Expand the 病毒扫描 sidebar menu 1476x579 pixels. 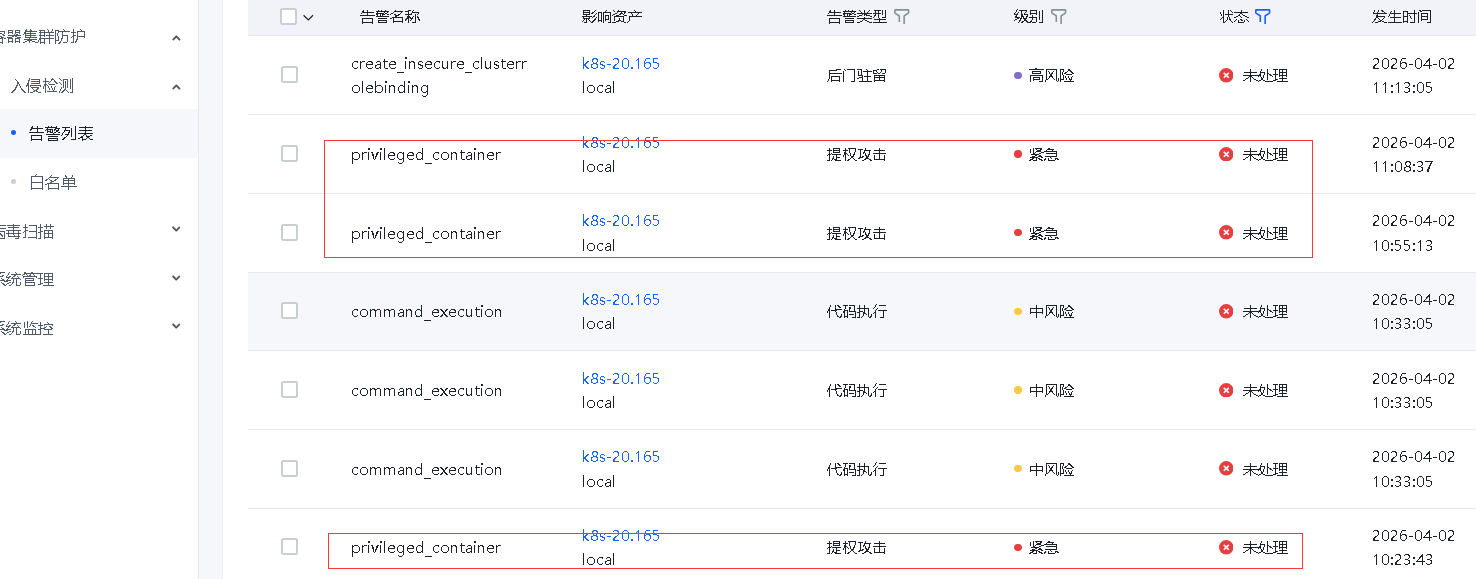176,230
